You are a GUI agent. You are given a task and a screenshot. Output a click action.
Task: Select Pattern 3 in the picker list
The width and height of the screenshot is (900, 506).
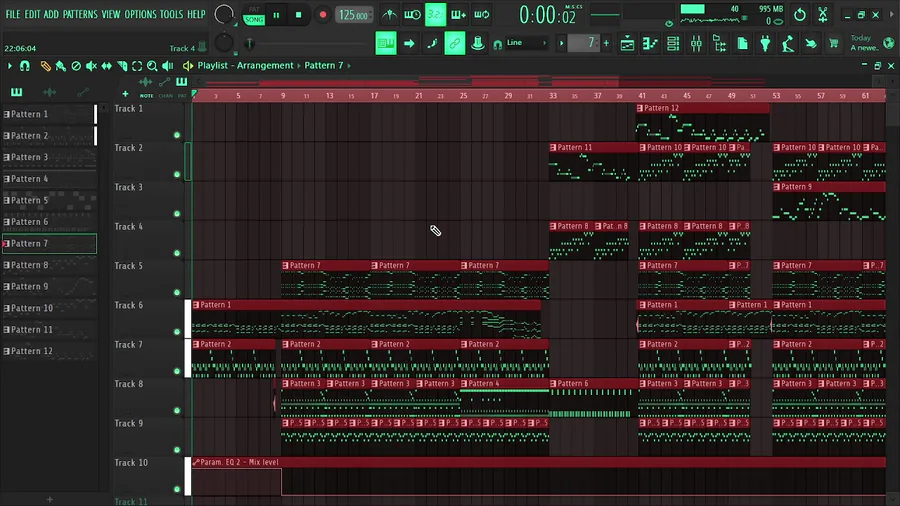click(x=49, y=157)
